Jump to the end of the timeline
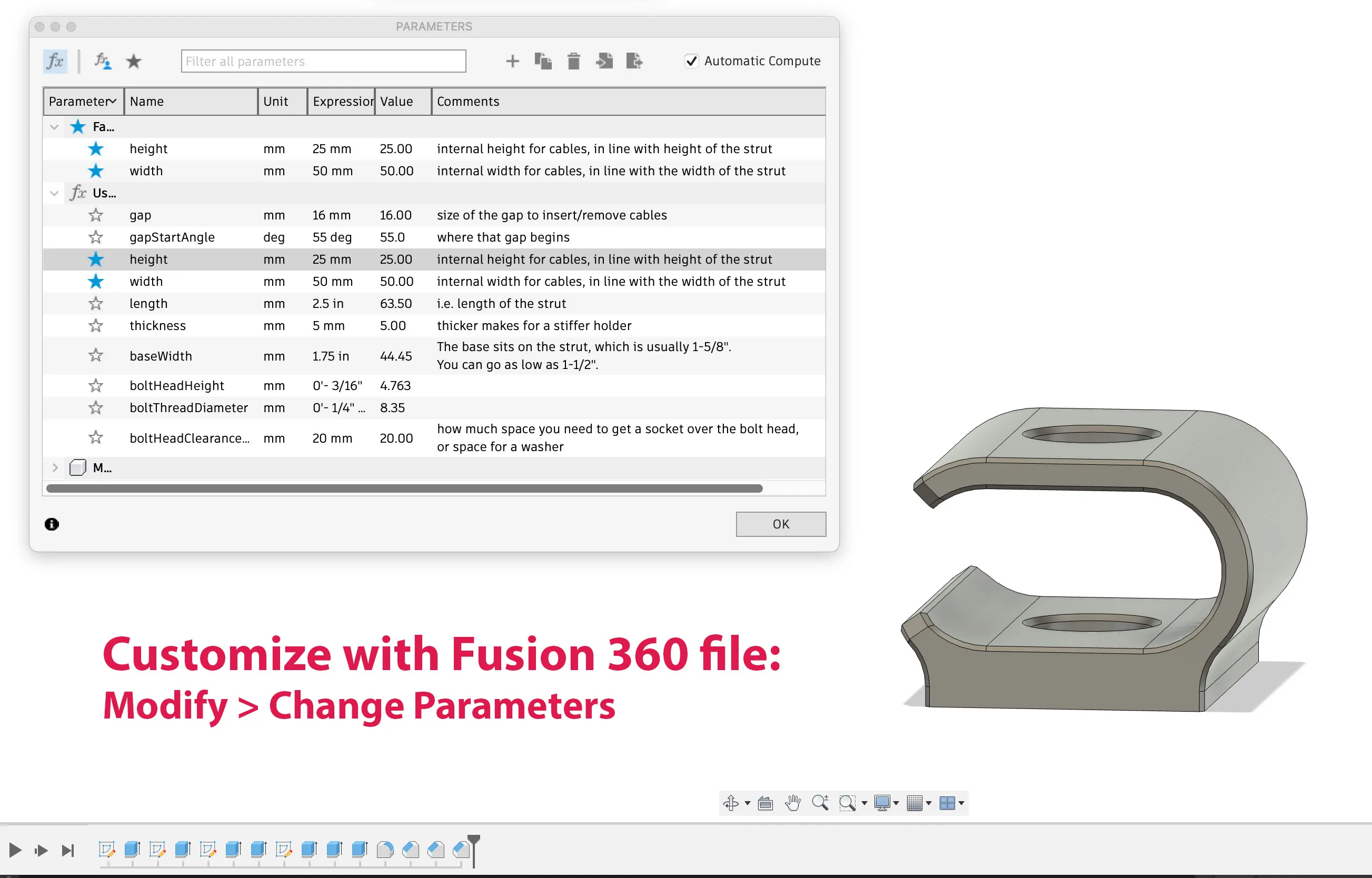Image resolution: width=1372 pixels, height=878 pixels. [x=68, y=851]
